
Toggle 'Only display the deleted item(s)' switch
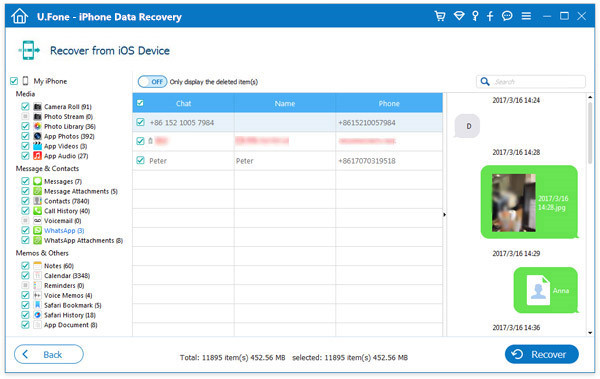point(152,82)
